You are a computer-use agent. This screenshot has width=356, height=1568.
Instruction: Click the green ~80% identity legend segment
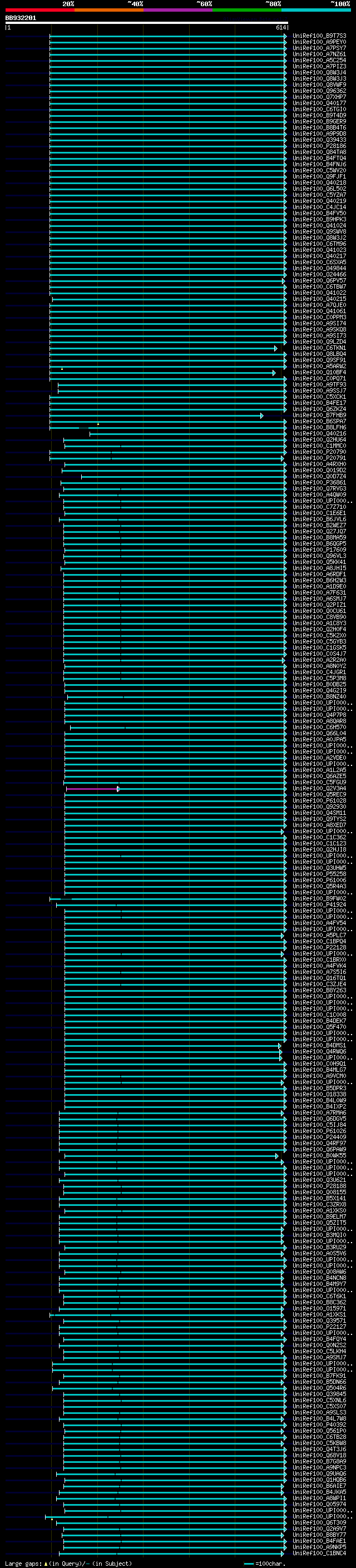pyautogui.click(x=247, y=10)
